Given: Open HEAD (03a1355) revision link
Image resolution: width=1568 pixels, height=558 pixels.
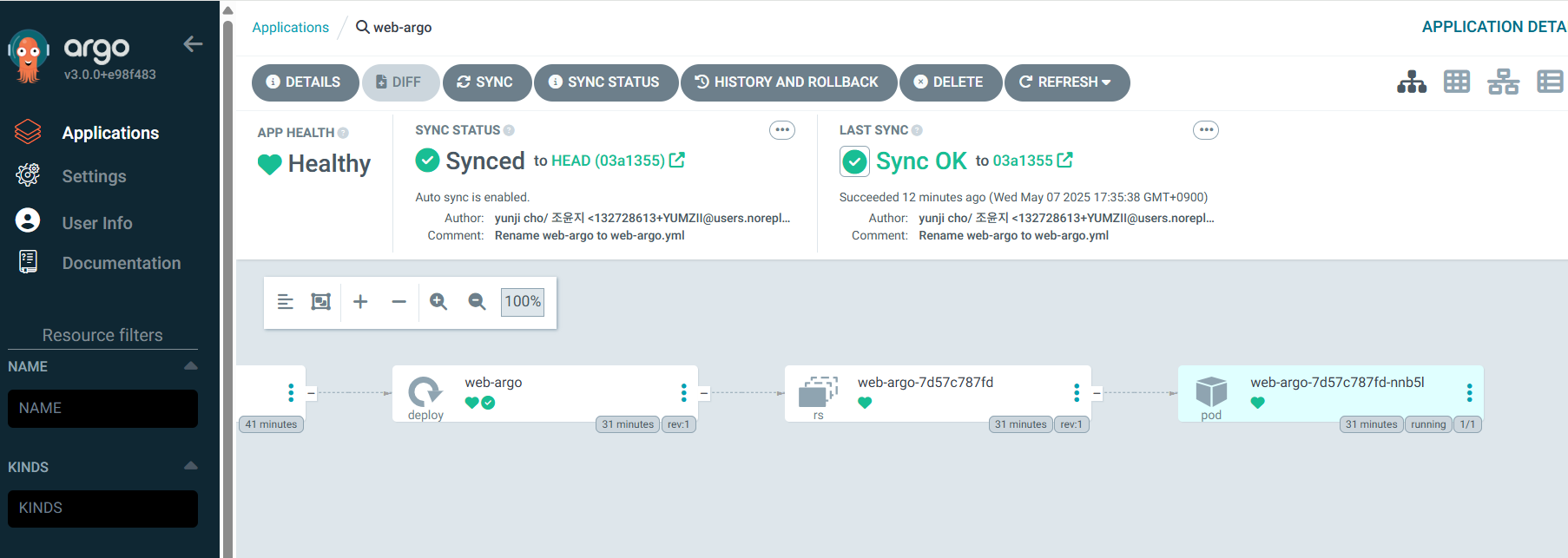Looking at the screenshot, I should click(x=618, y=161).
